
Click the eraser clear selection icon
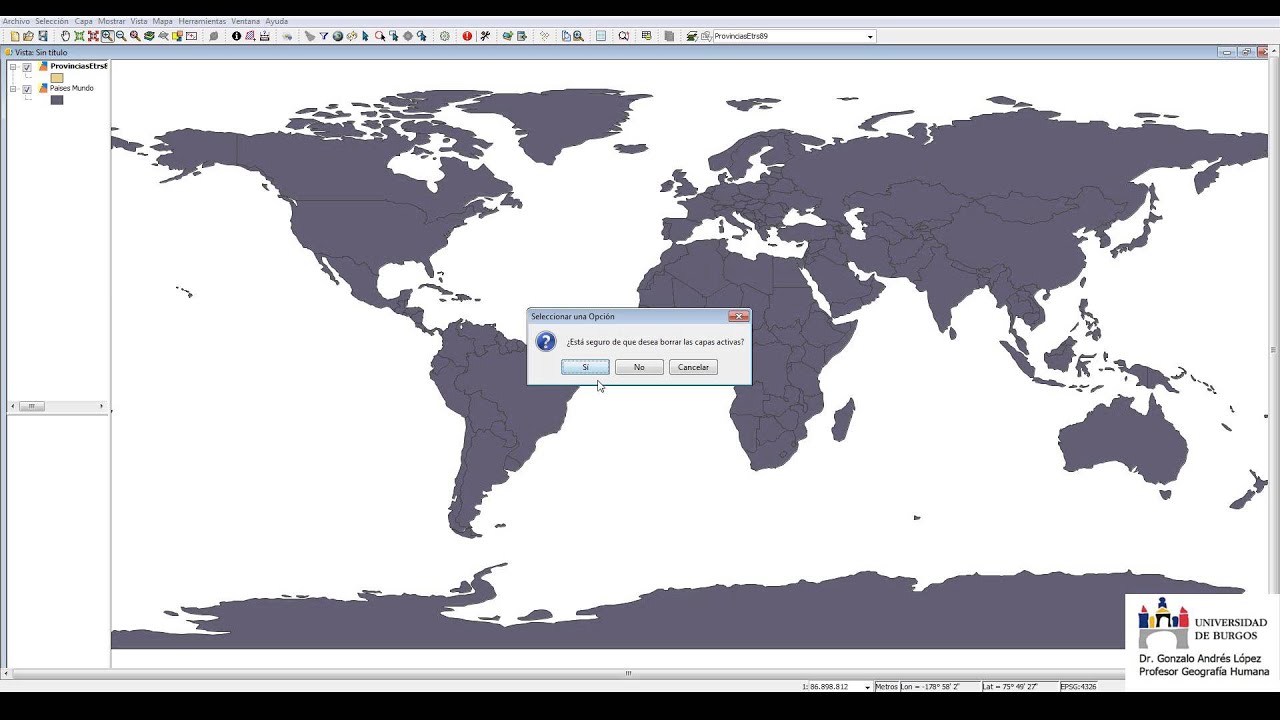pos(310,36)
